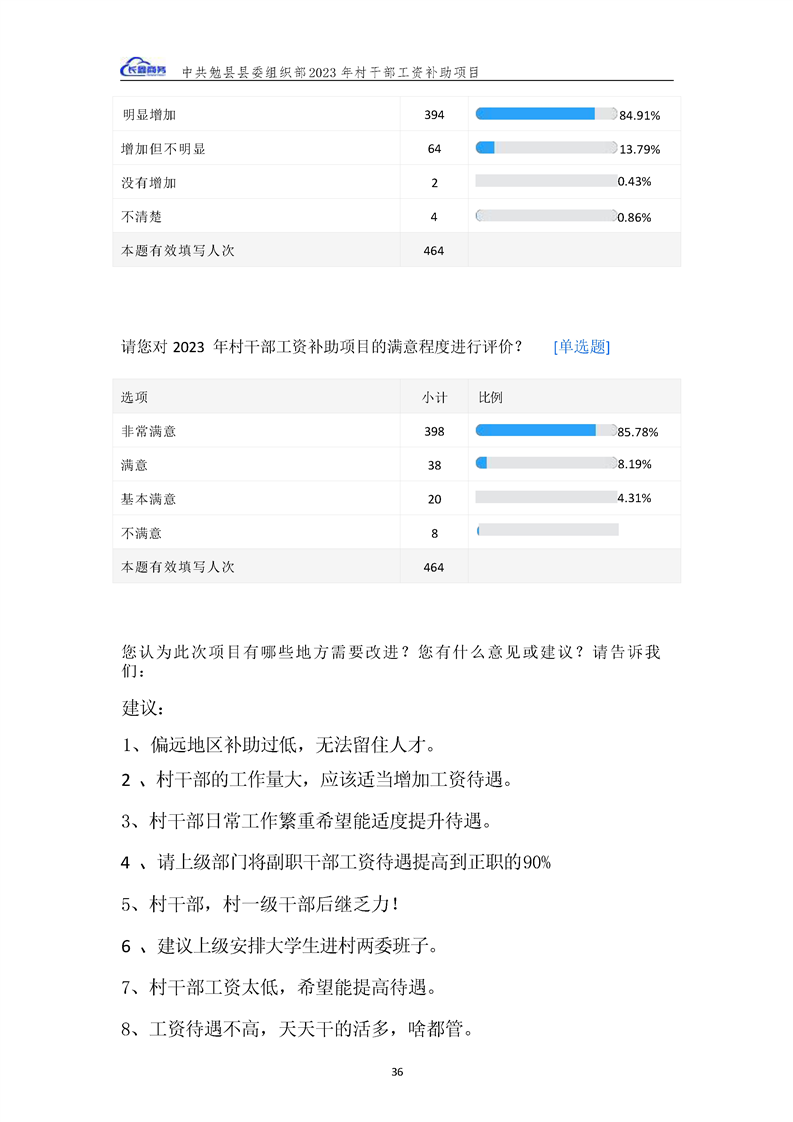
Task: Click the 85.78% progress bar for 非常满意
Action: 546,430
